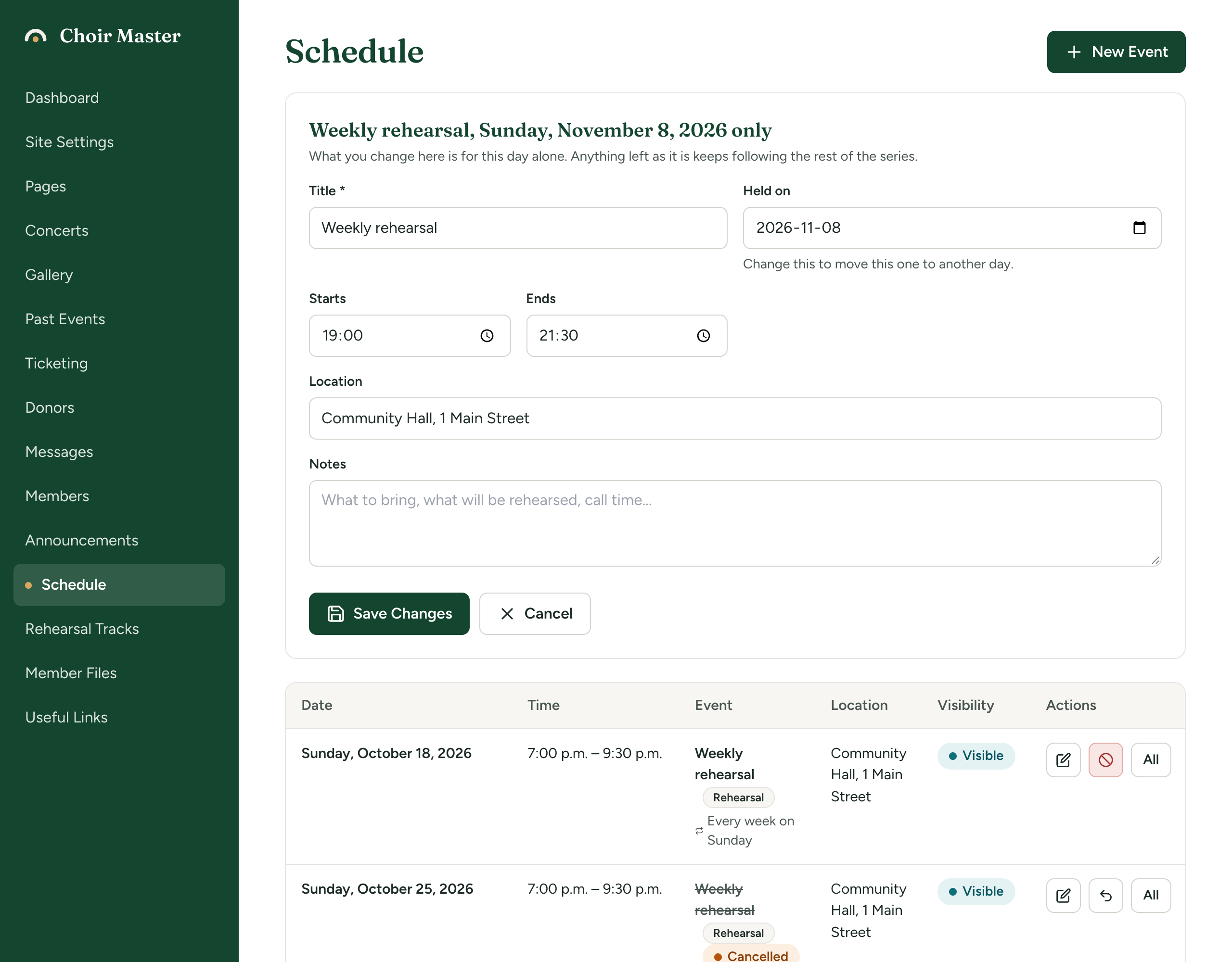Image resolution: width=1232 pixels, height=962 pixels.
Task: Cancel editing the rehearsal
Action: click(535, 613)
